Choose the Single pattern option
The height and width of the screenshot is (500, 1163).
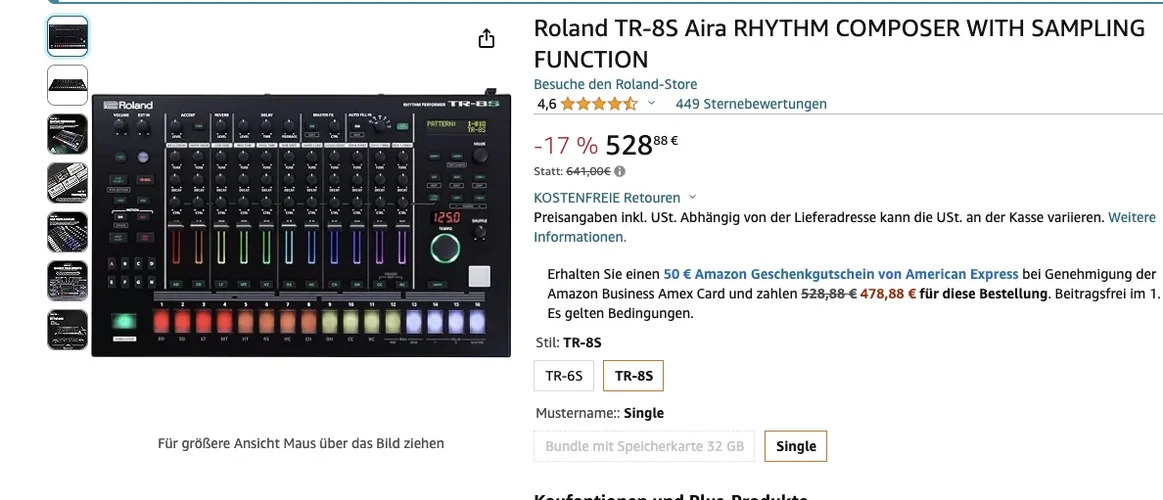pos(796,447)
